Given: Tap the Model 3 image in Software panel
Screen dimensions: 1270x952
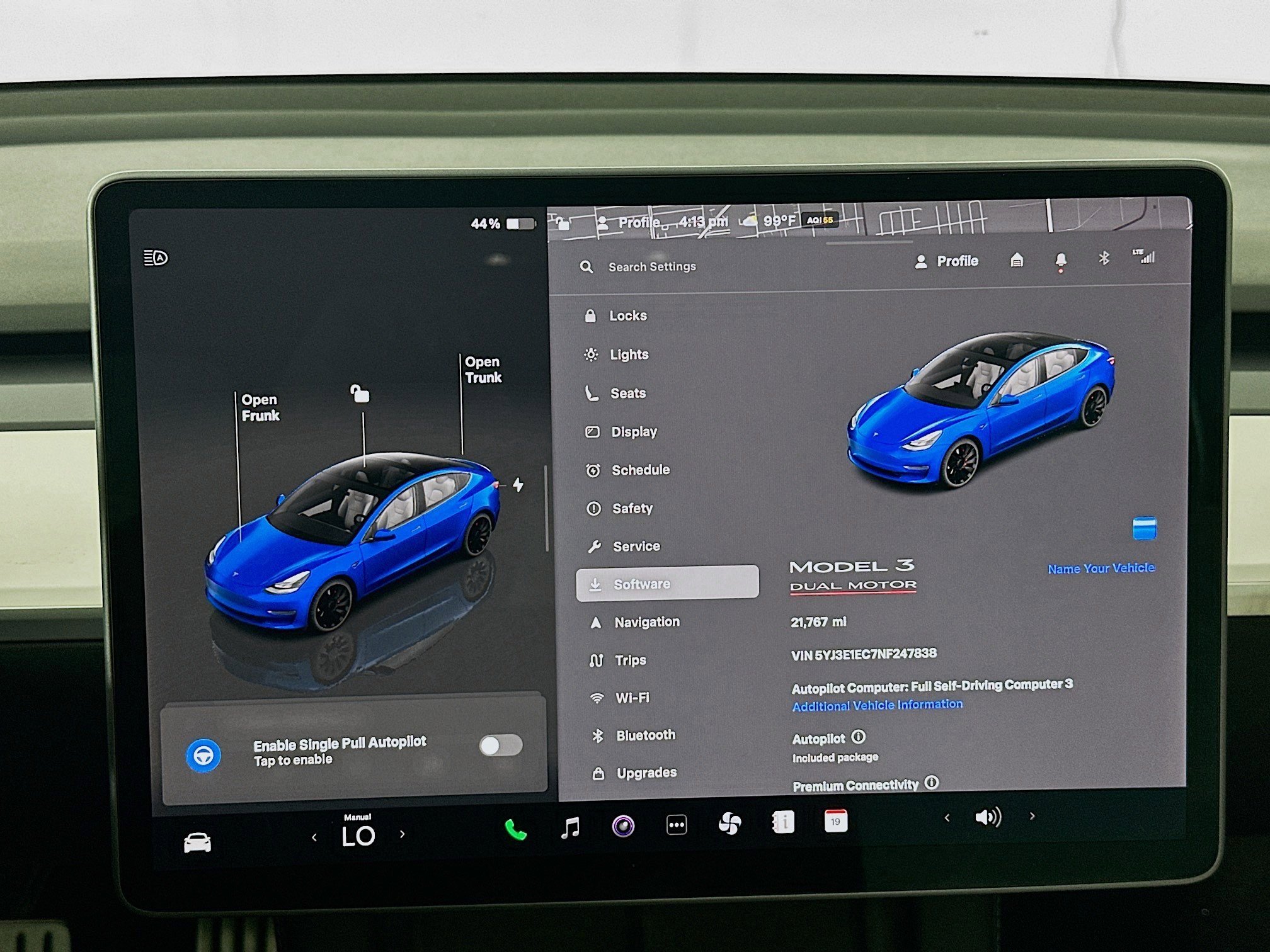Looking at the screenshot, I should tap(980, 409).
